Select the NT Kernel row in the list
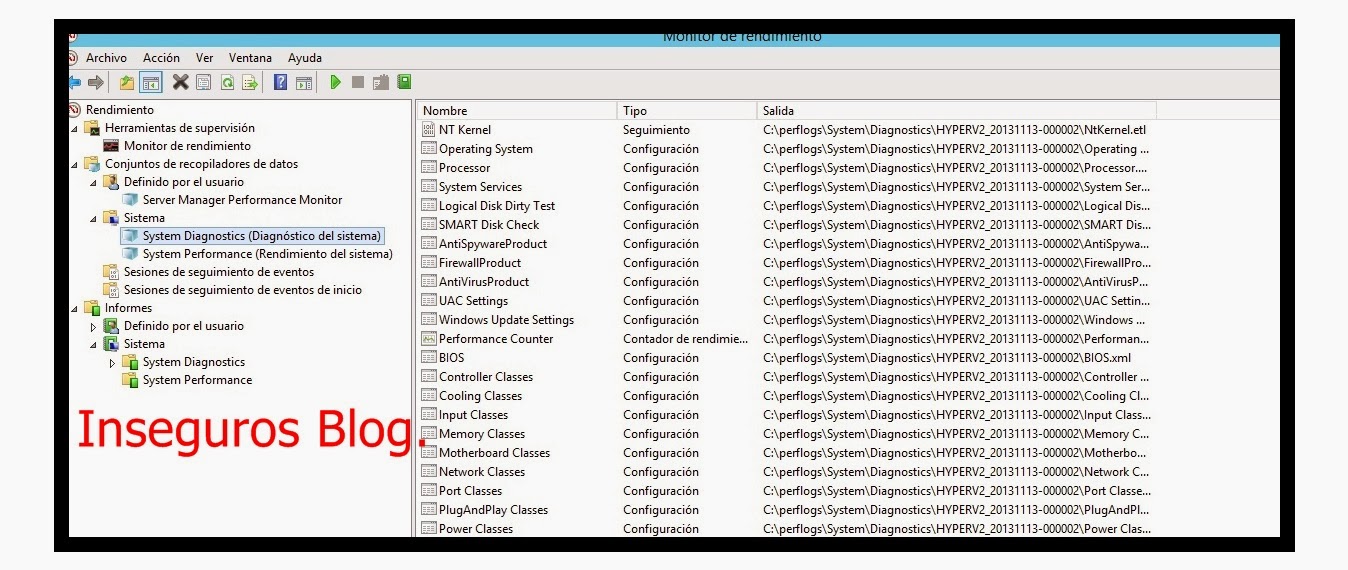 point(465,130)
